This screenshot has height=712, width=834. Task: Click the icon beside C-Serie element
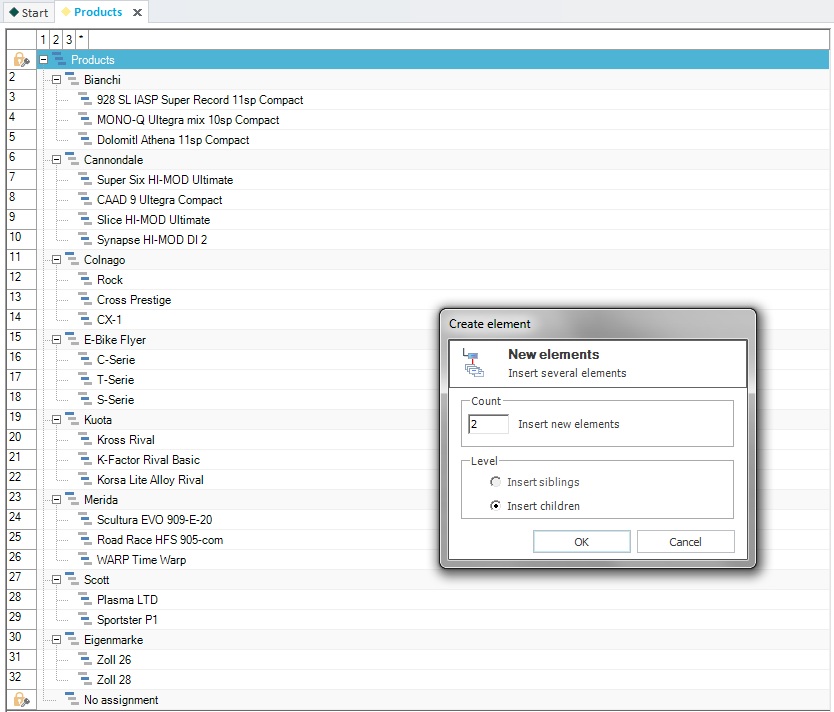[85, 359]
